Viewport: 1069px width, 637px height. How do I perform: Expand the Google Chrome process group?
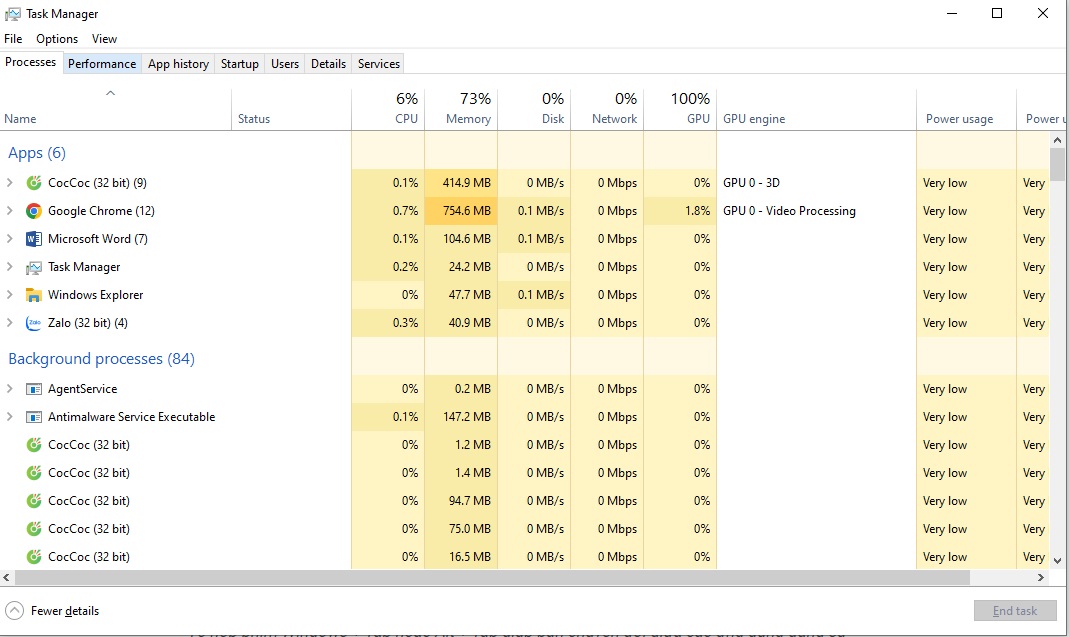10,211
